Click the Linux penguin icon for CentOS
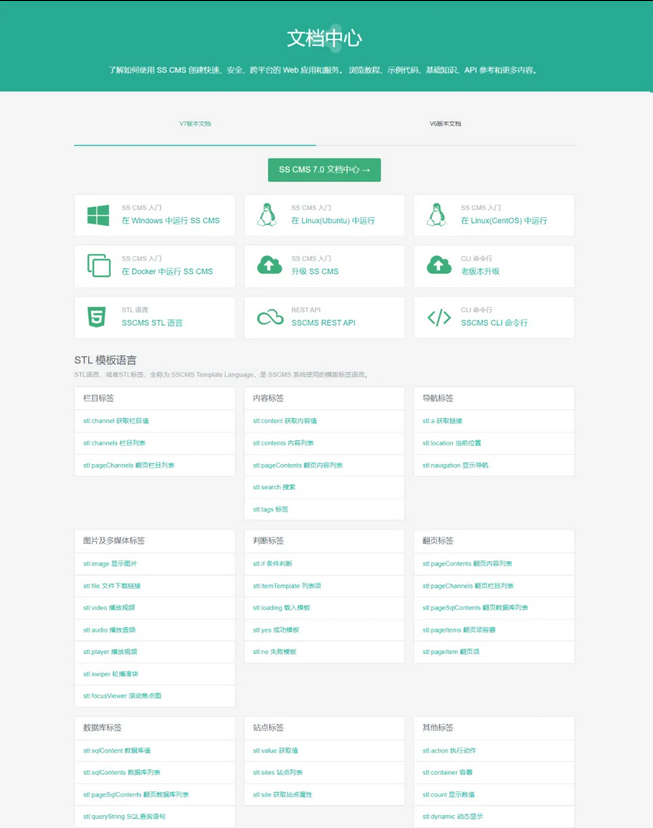 (436, 215)
